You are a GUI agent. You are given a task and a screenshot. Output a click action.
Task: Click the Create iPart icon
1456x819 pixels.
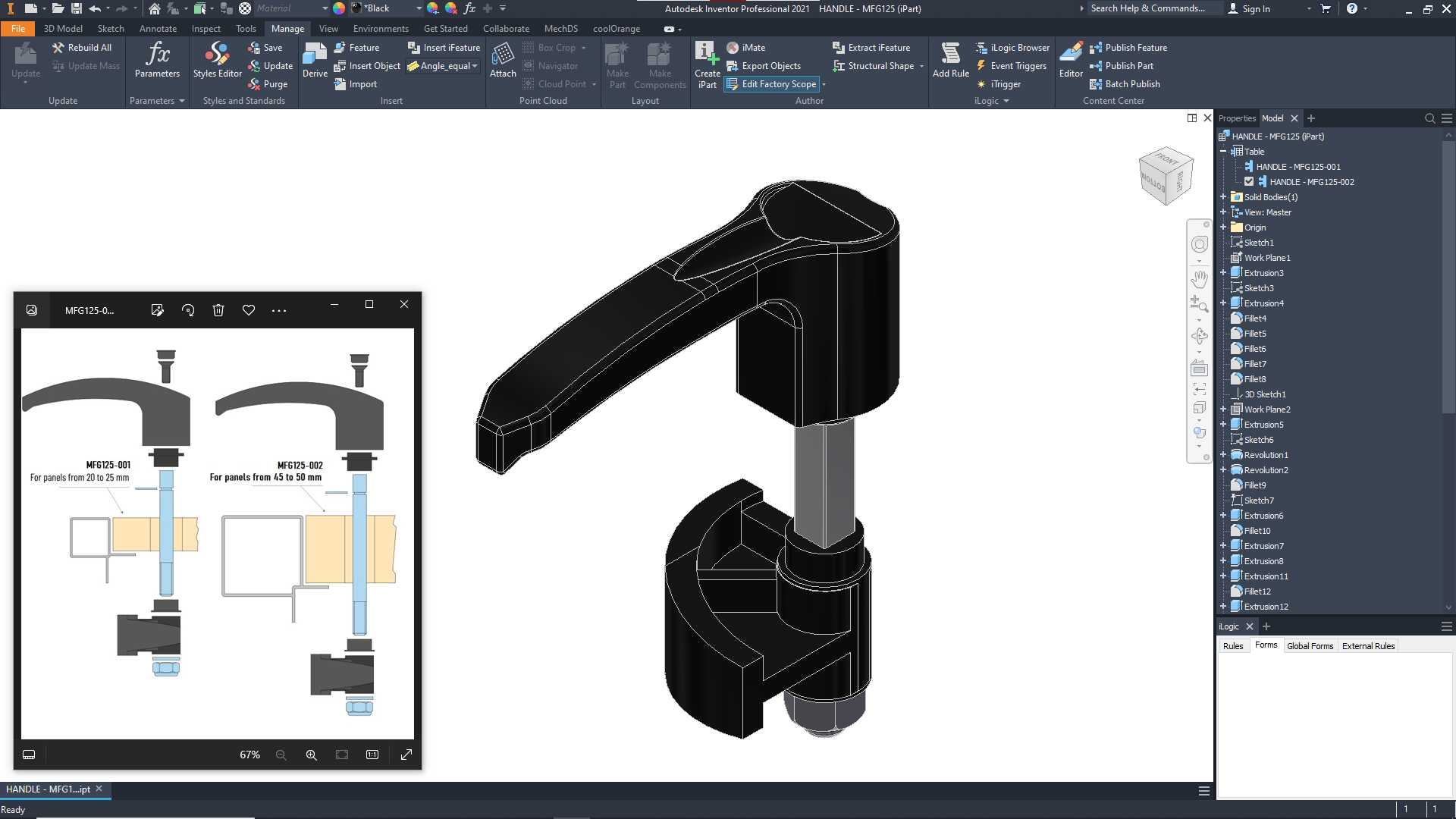(x=707, y=65)
